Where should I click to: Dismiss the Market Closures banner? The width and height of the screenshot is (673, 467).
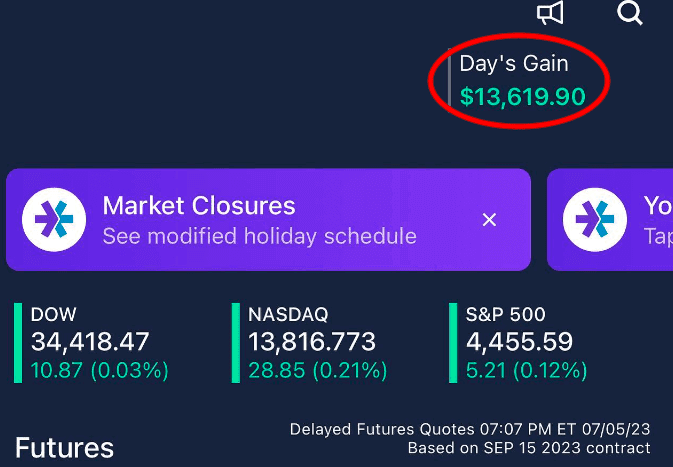pos(489,220)
